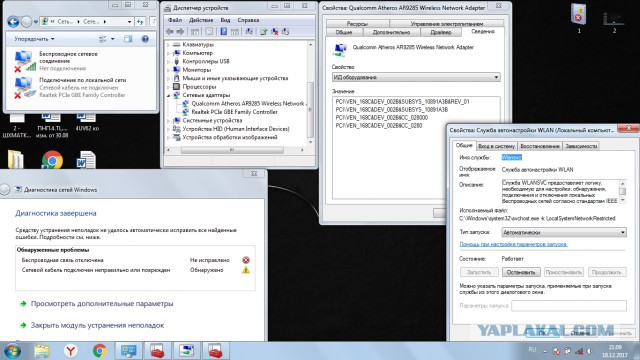
Task: Select Qualcomm Atheros AR9285 in device tree
Action: click(x=244, y=104)
